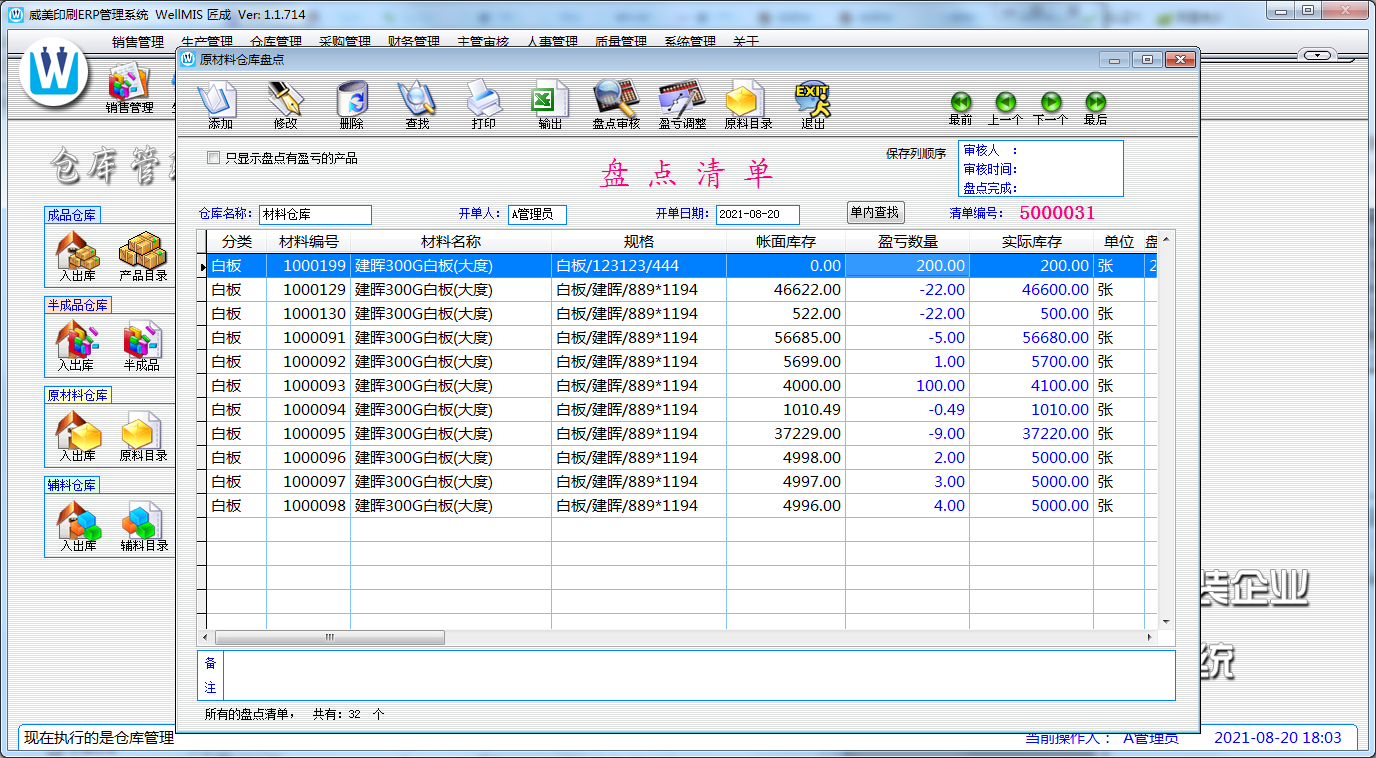The image size is (1376, 758).
Task: Open 原料目录 in the left sidebar
Action: tap(143, 437)
